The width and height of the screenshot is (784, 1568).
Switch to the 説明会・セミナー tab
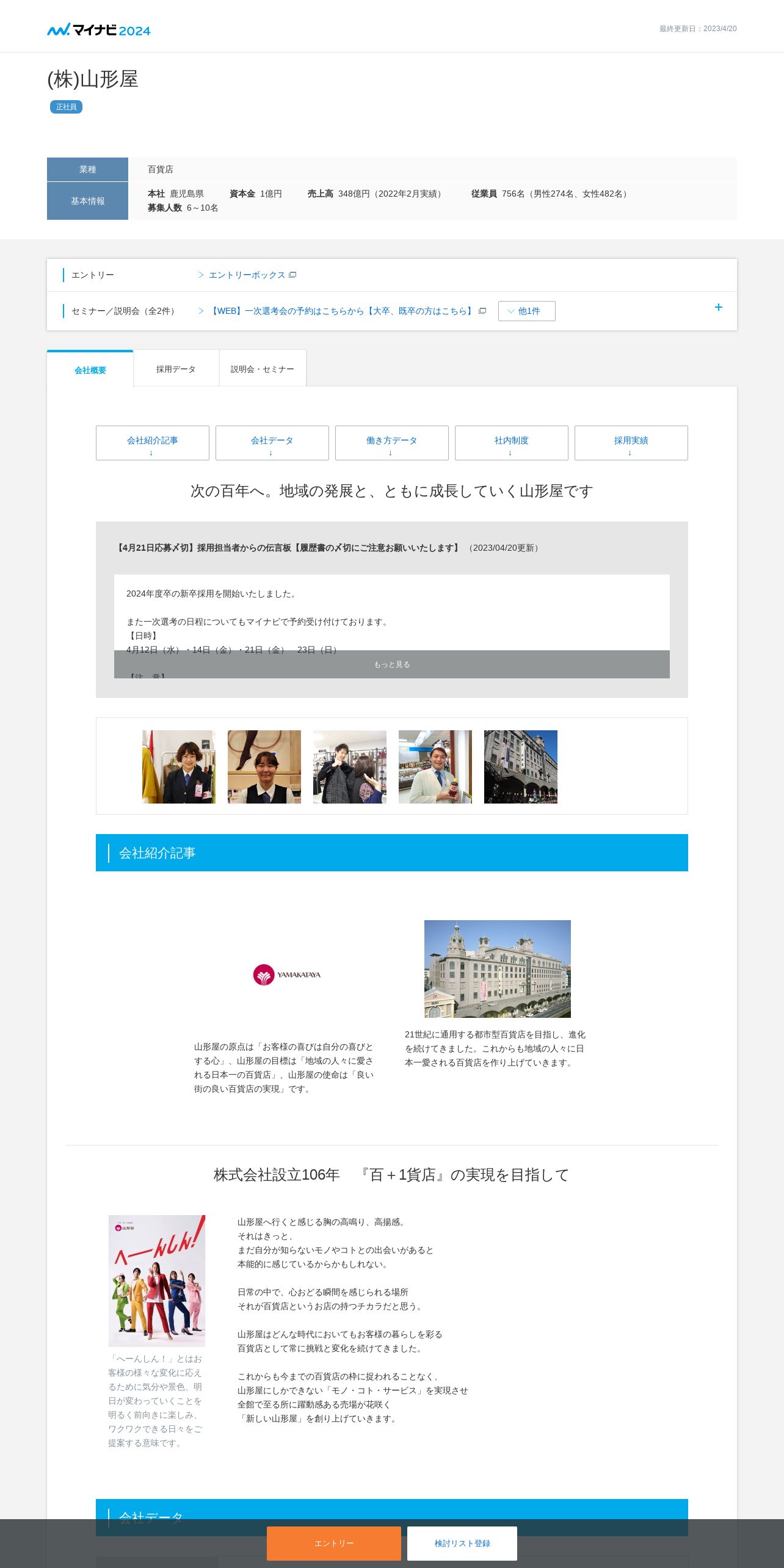click(263, 369)
